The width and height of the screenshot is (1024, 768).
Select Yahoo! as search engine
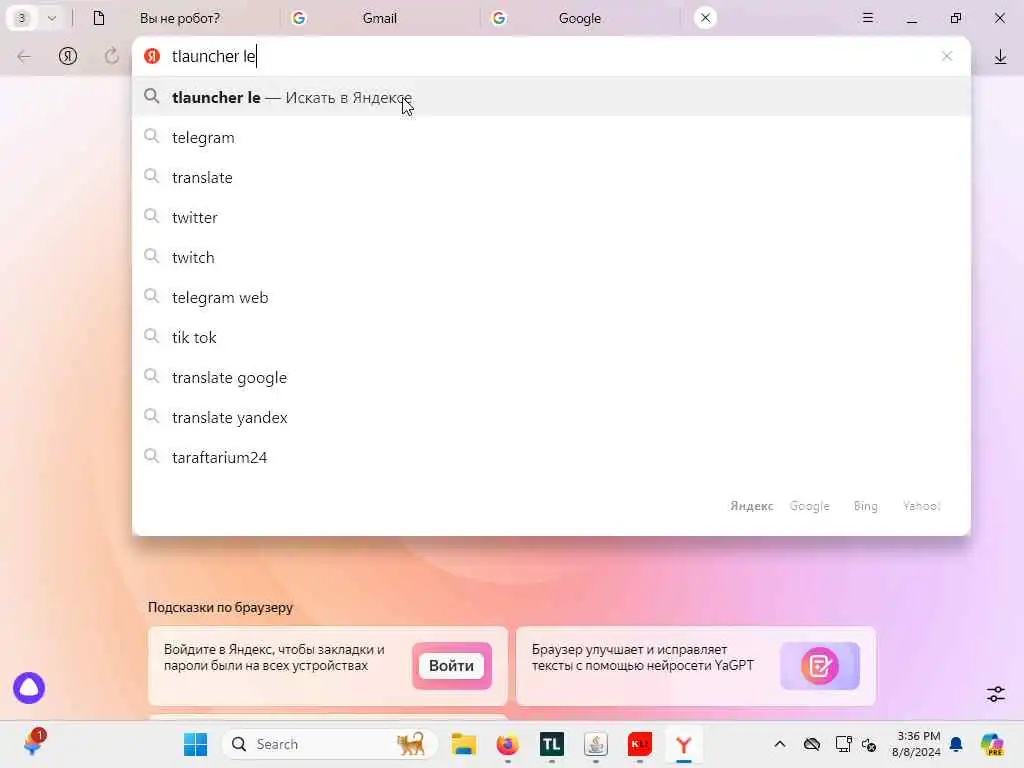point(921,505)
